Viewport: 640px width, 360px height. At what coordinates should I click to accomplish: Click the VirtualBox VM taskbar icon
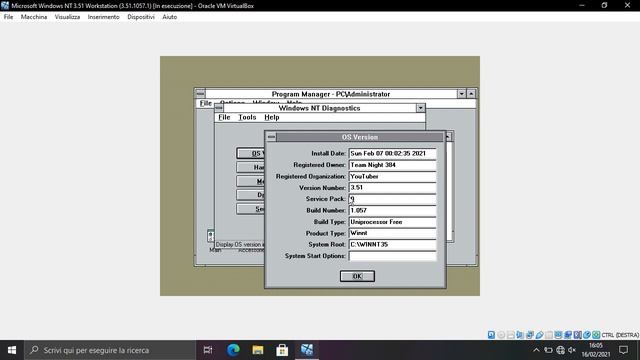(x=307, y=350)
